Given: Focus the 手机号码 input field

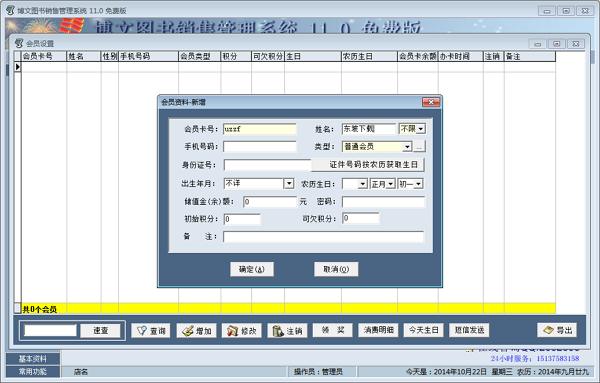Looking at the screenshot, I should click(x=260, y=147).
